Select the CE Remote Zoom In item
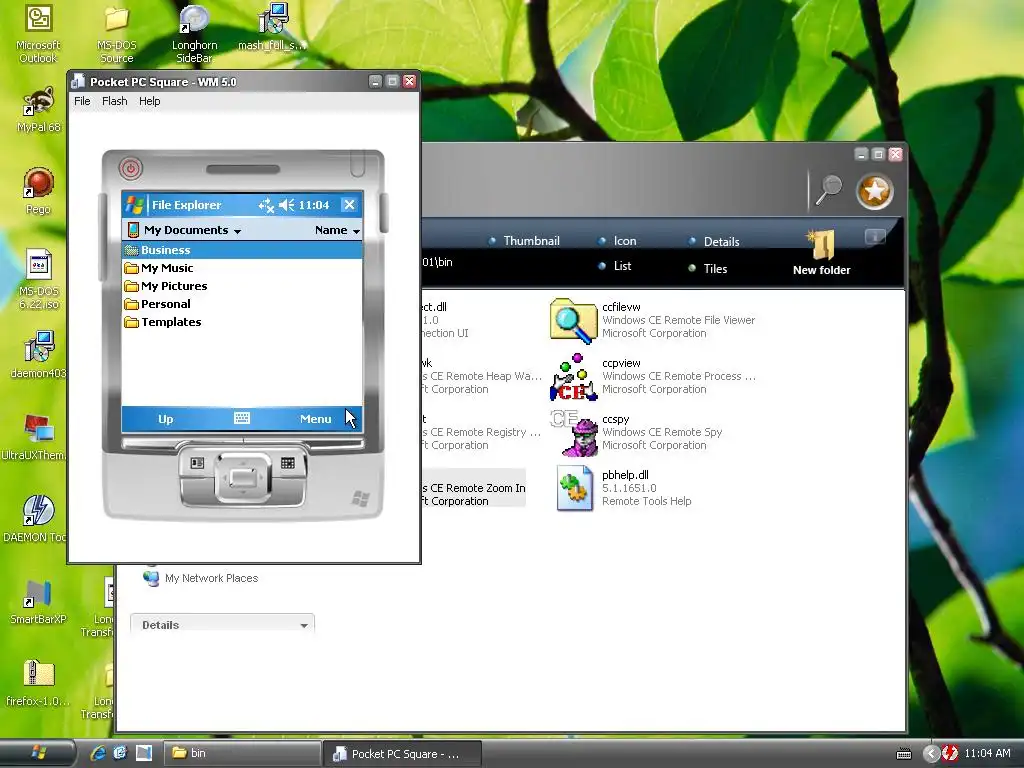 point(474,488)
